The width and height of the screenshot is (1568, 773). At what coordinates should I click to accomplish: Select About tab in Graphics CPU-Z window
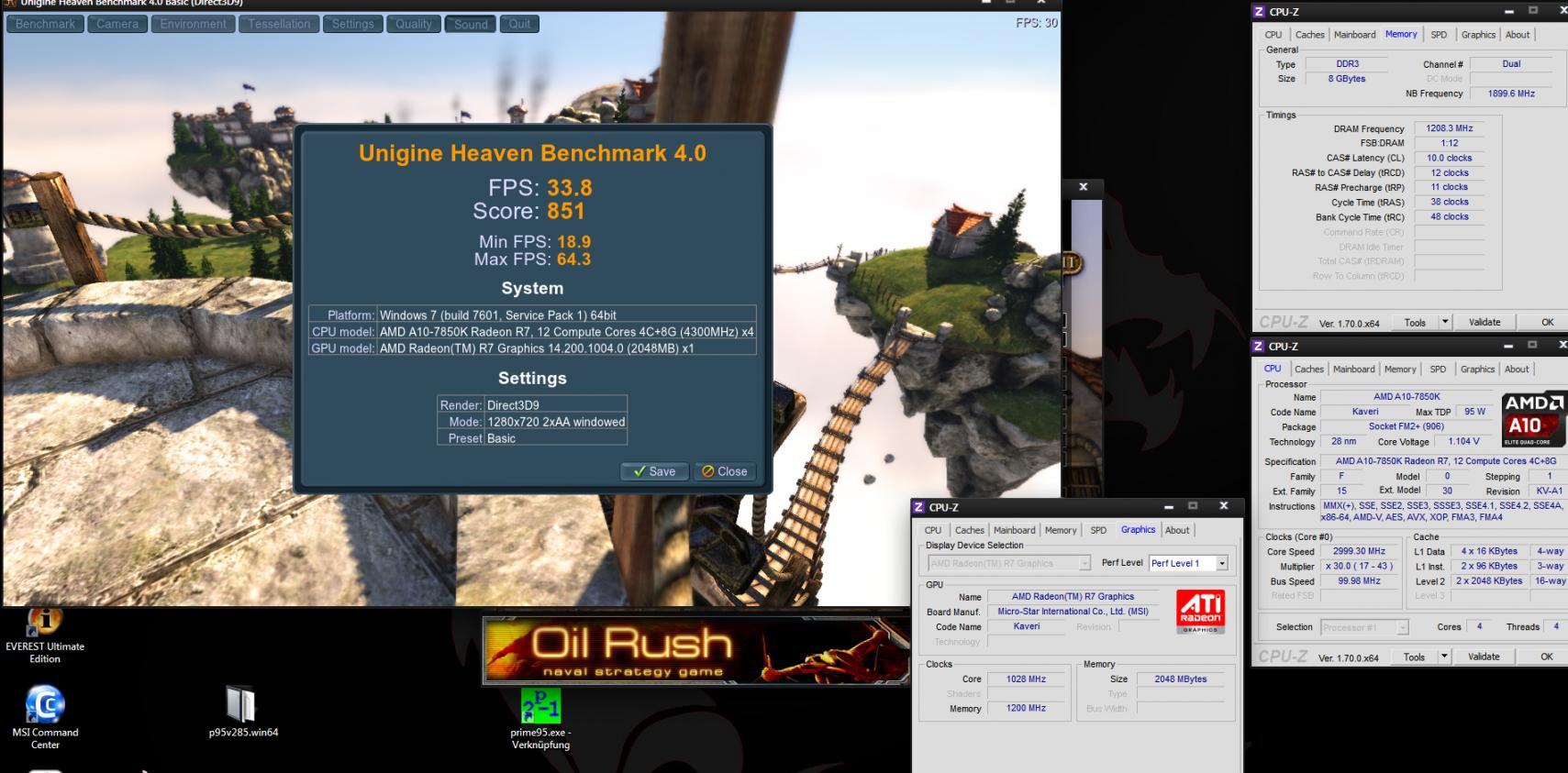coord(1177,530)
